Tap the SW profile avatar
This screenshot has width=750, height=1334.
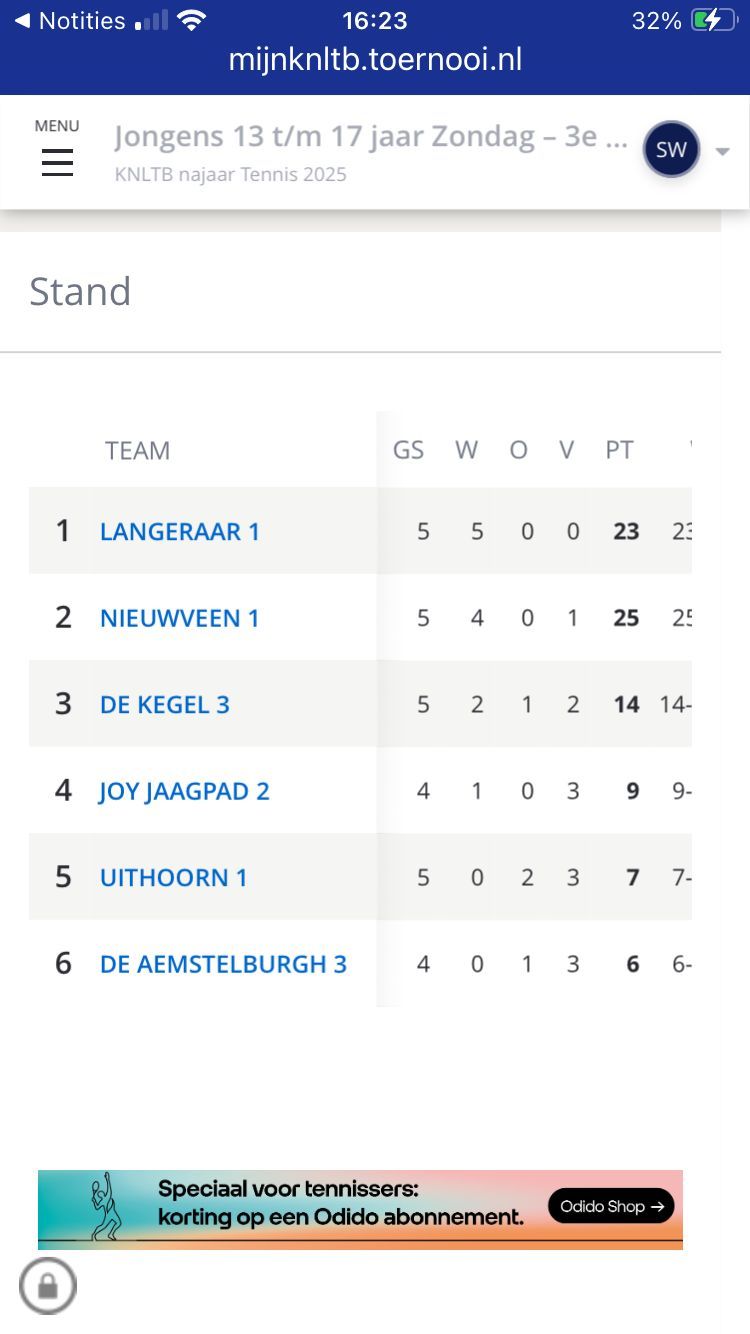pos(671,150)
